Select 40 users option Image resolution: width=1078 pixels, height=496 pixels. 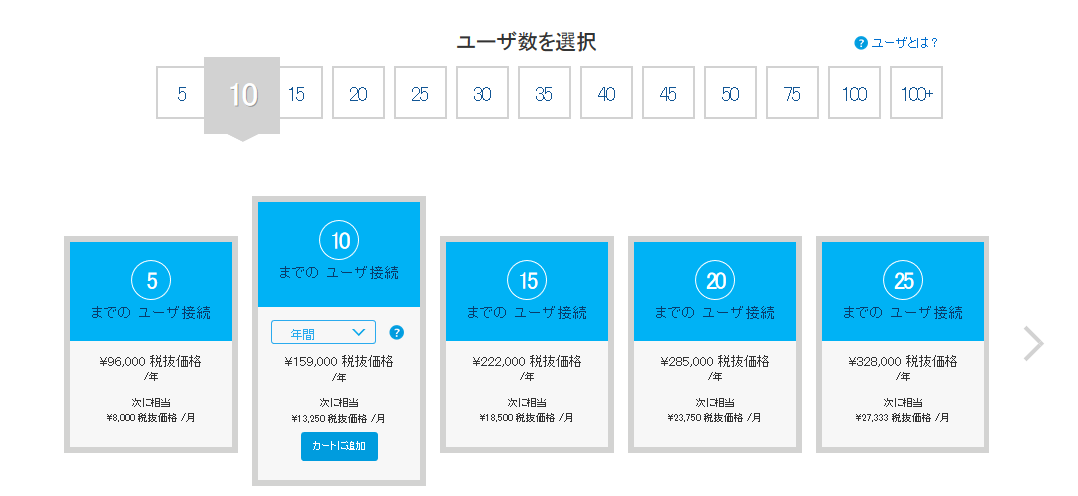click(x=606, y=93)
